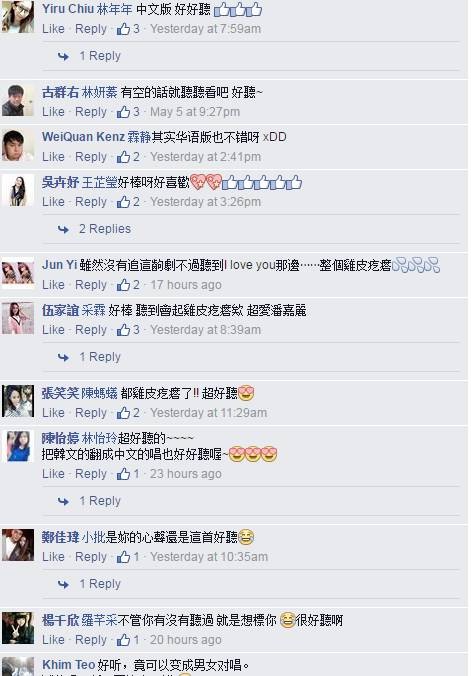The height and width of the screenshot is (676, 471).
Task: Like Yiru Chiu's comment
Action: (53, 29)
